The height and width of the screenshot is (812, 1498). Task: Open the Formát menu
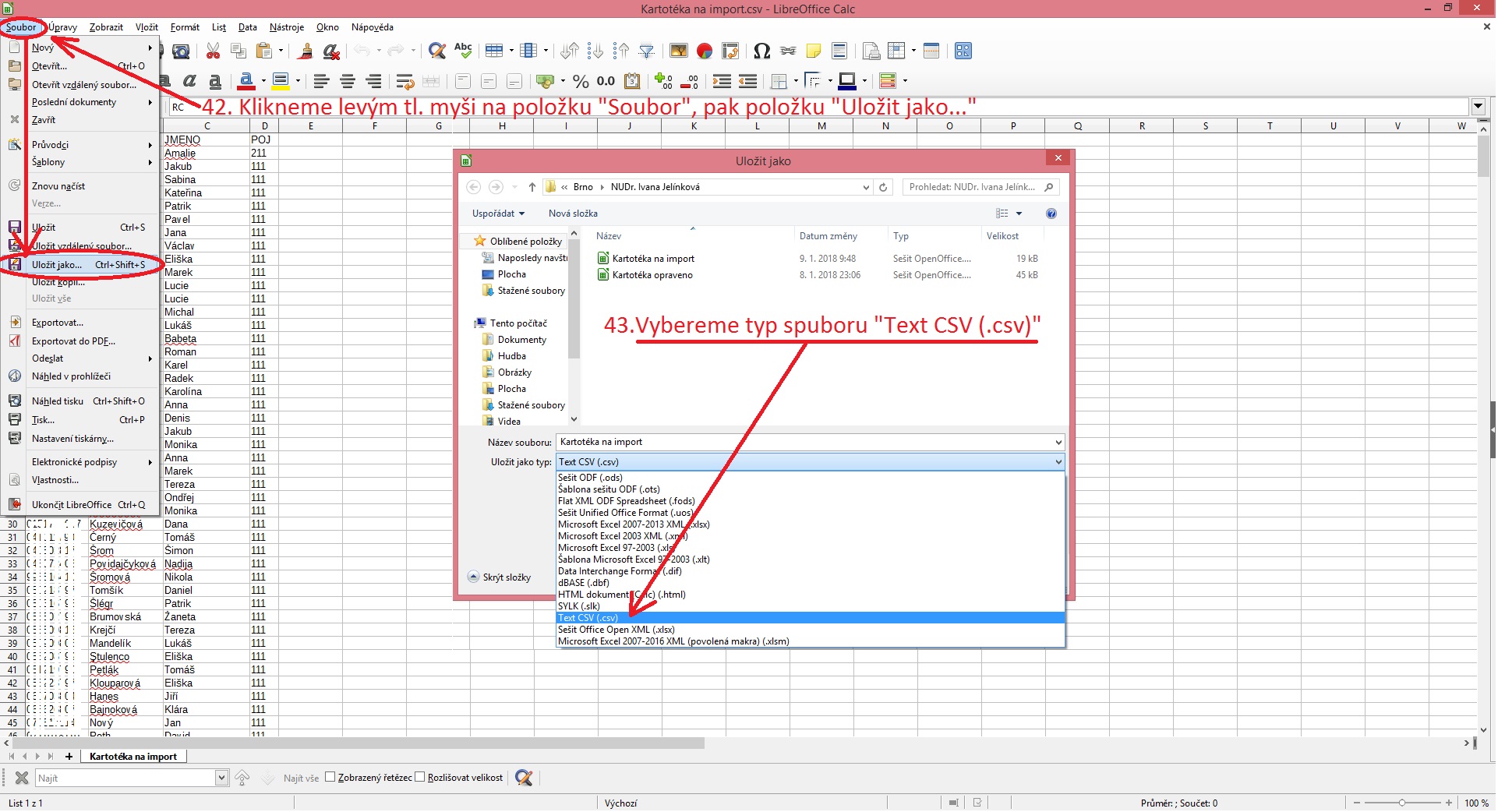coord(185,27)
